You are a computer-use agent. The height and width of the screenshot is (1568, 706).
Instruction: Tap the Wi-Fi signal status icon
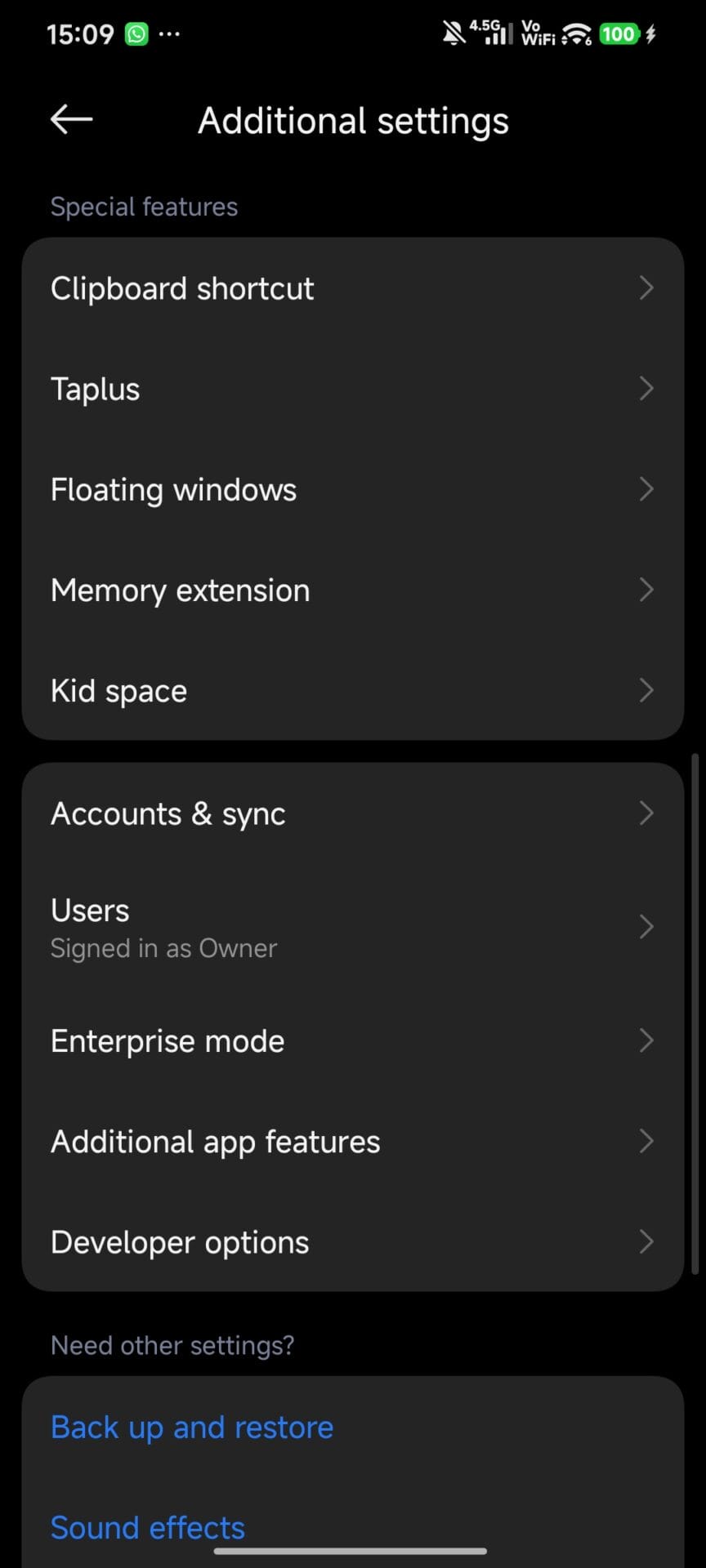tap(577, 34)
